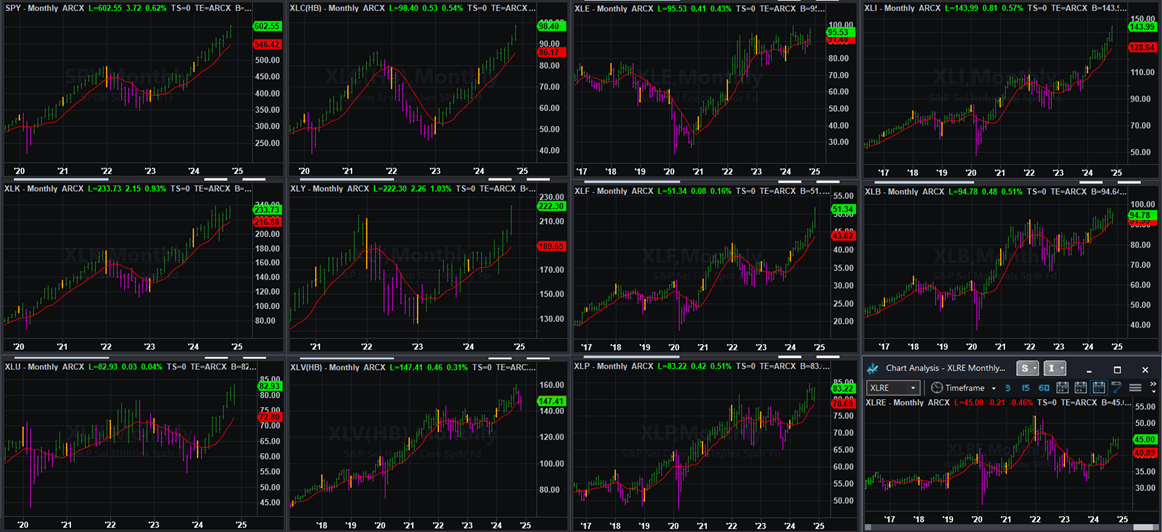Switch to the 60 minute interval
The image size is (1162, 532).
1044,388
